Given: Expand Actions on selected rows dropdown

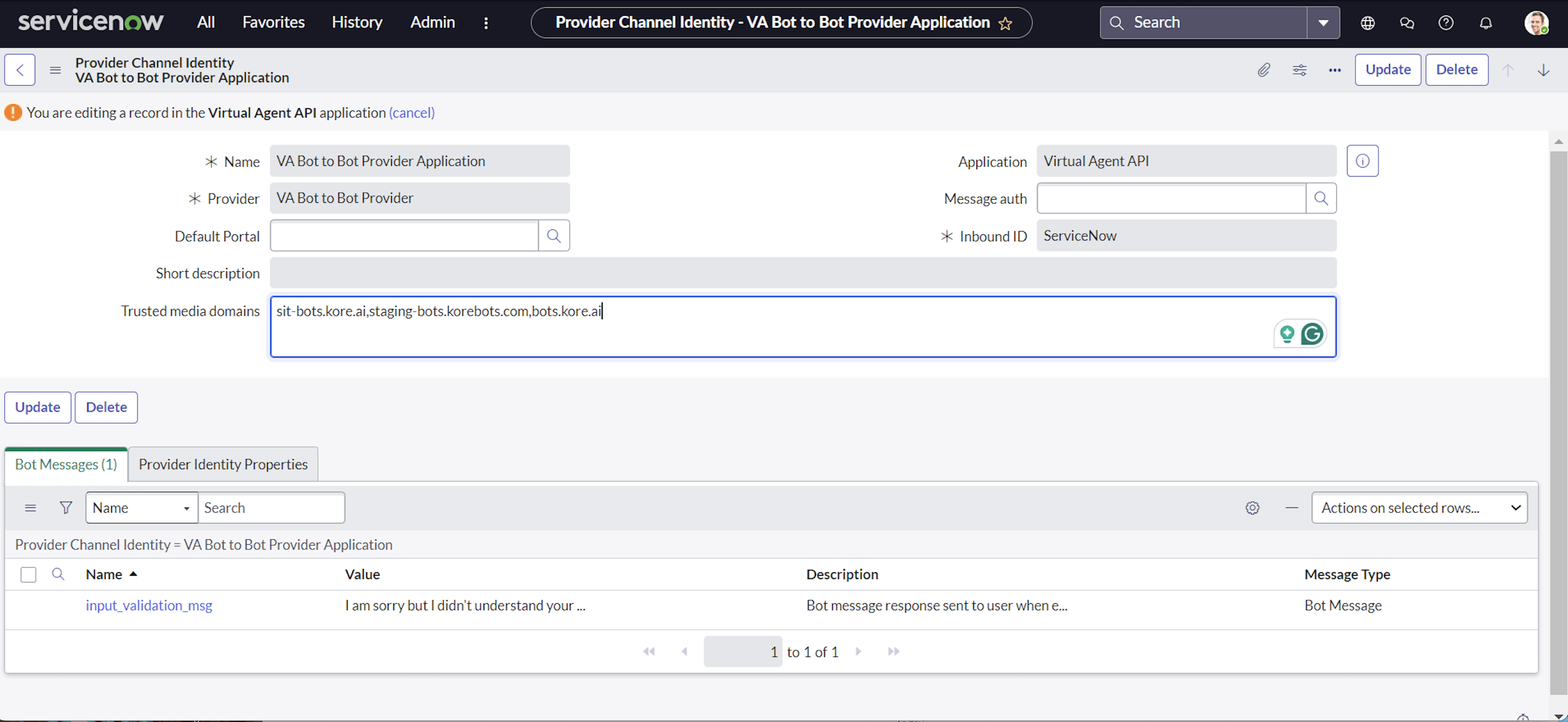Looking at the screenshot, I should [x=1419, y=507].
